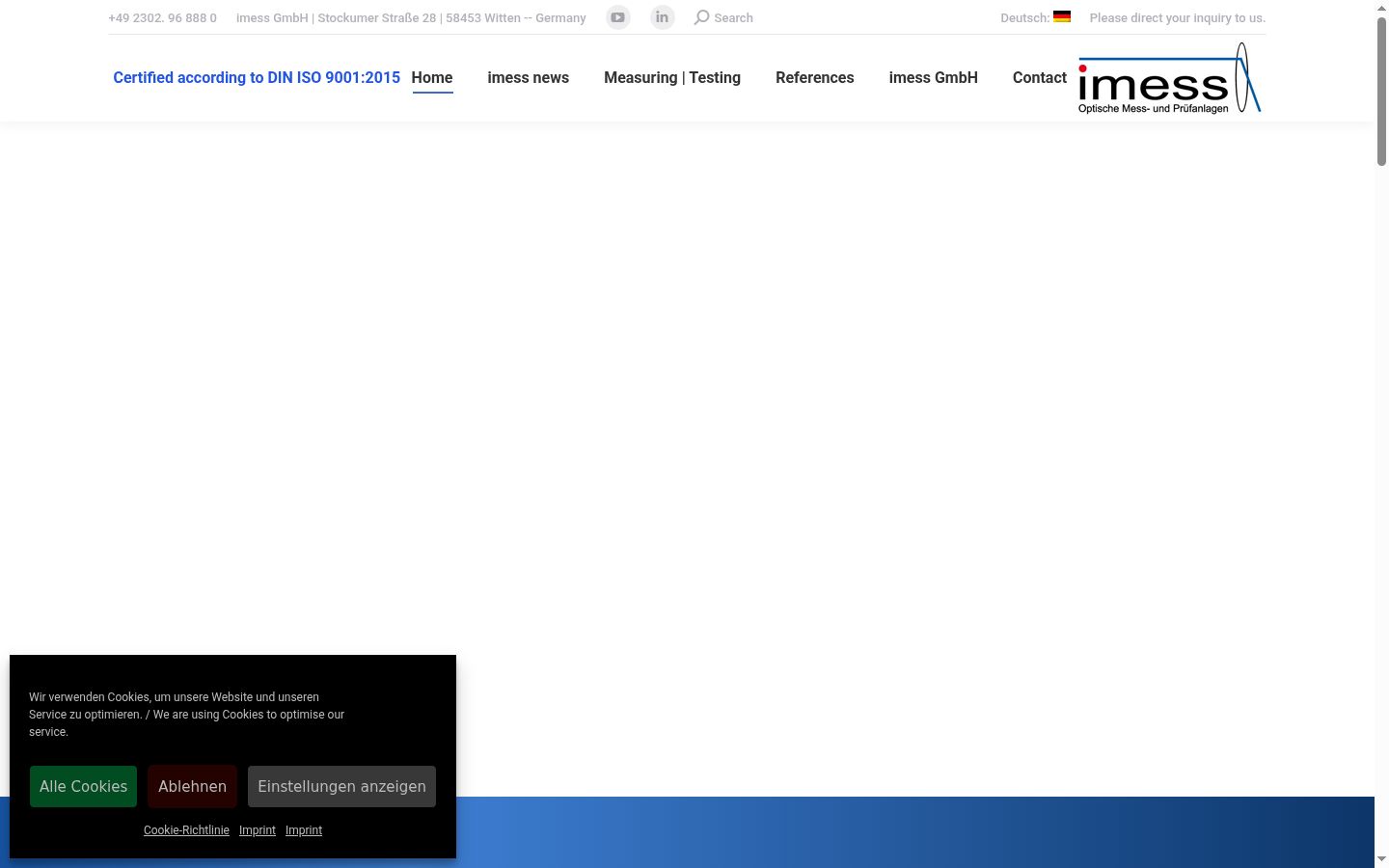
Task: Open the LinkedIn profile icon
Action: coord(662,17)
